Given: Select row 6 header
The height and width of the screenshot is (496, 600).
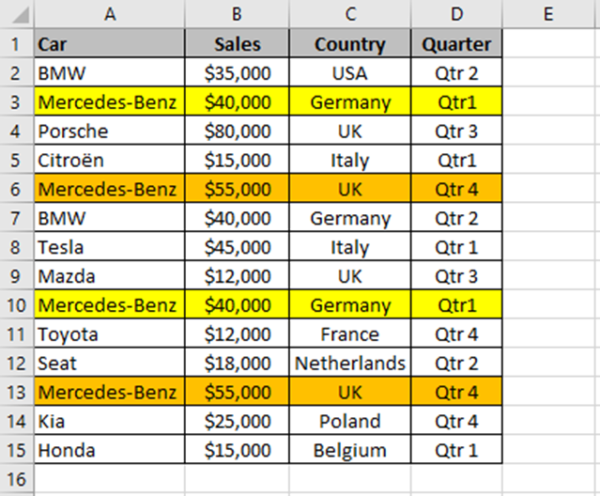Looking at the screenshot, I should [x=17, y=189].
